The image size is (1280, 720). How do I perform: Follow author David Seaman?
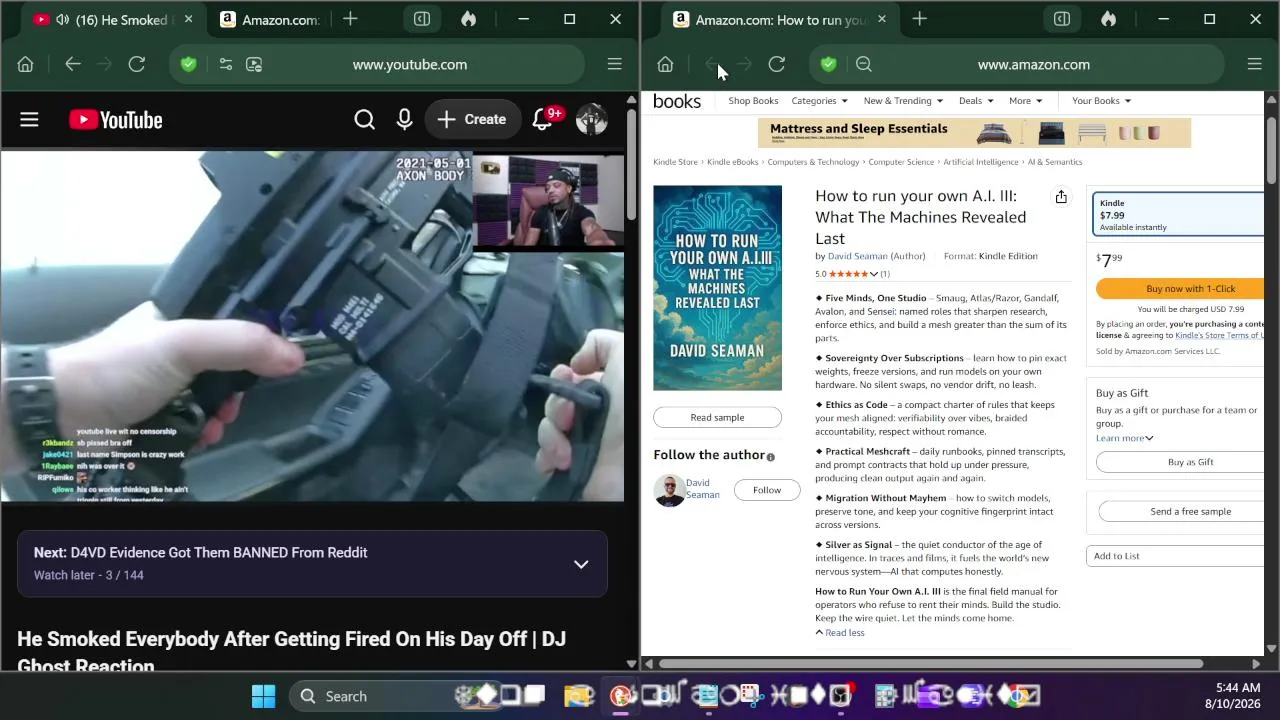[x=767, y=490]
